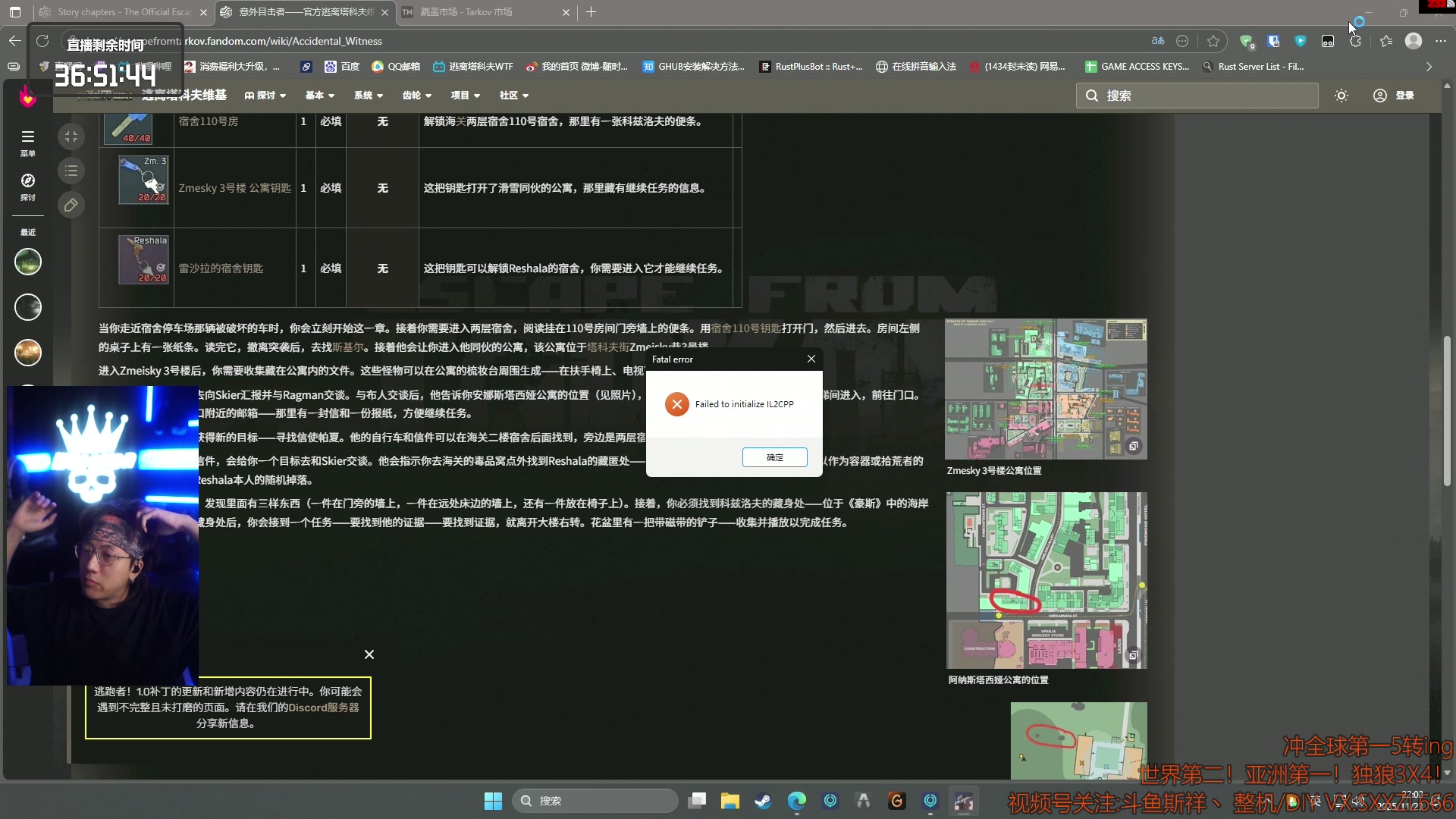Click the wiki 搜索 search field

point(1197,95)
